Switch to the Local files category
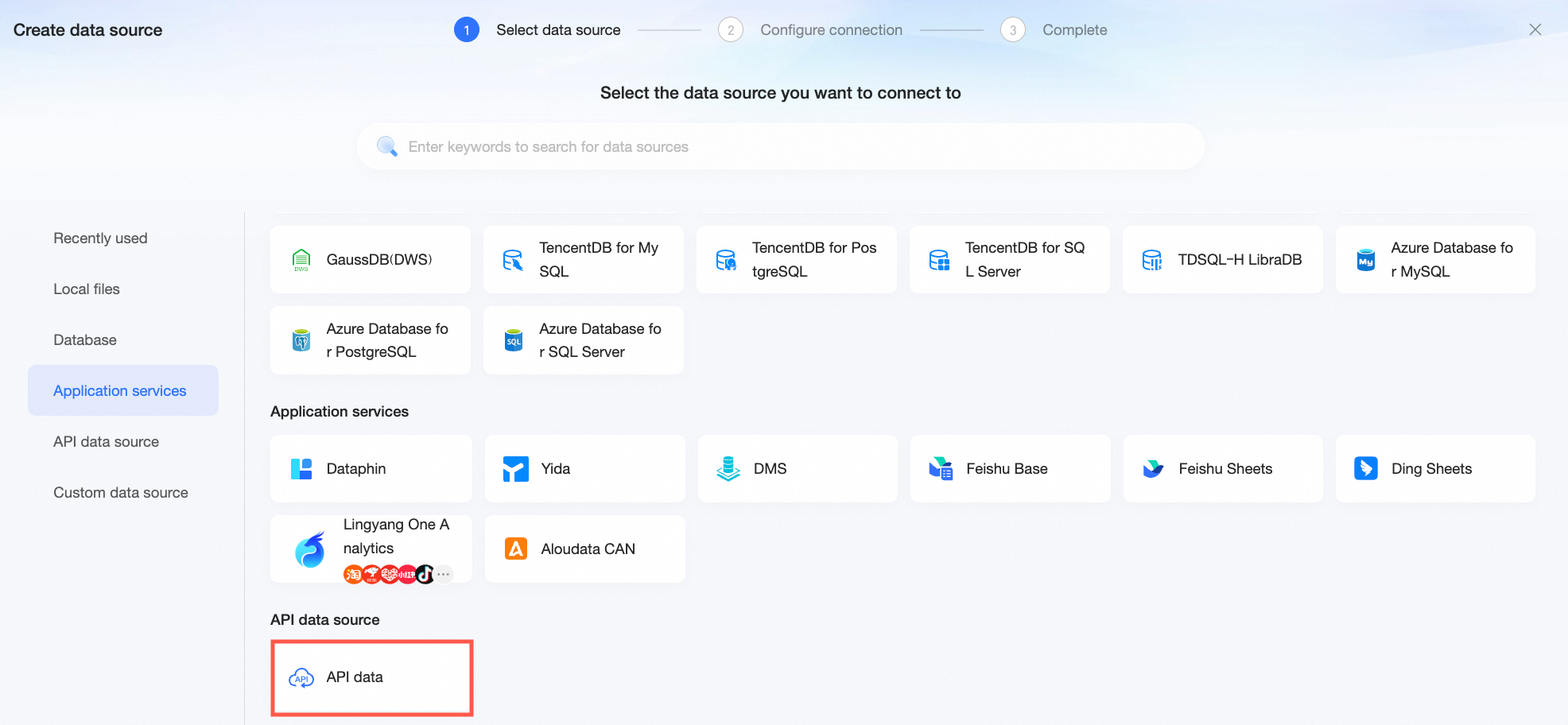 123,289
